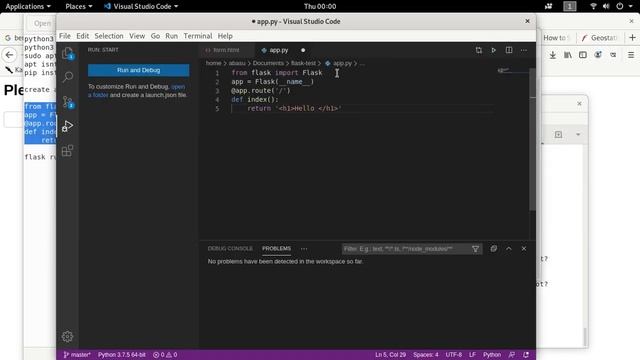Viewport: 640px width, 360px height.
Task: Open the File menu
Action: click(x=64, y=36)
